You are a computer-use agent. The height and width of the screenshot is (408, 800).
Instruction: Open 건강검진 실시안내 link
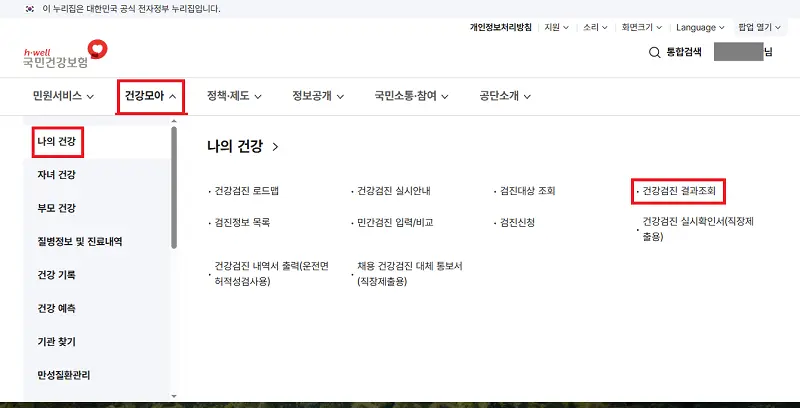pyautogui.click(x=394, y=192)
